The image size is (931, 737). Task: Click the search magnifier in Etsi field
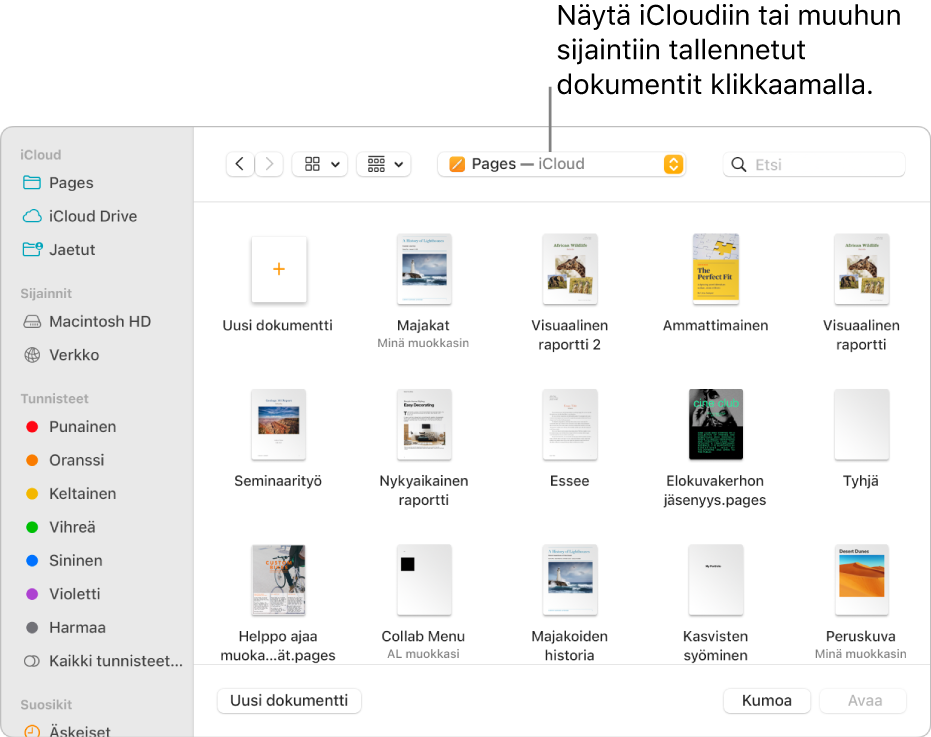click(x=738, y=164)
